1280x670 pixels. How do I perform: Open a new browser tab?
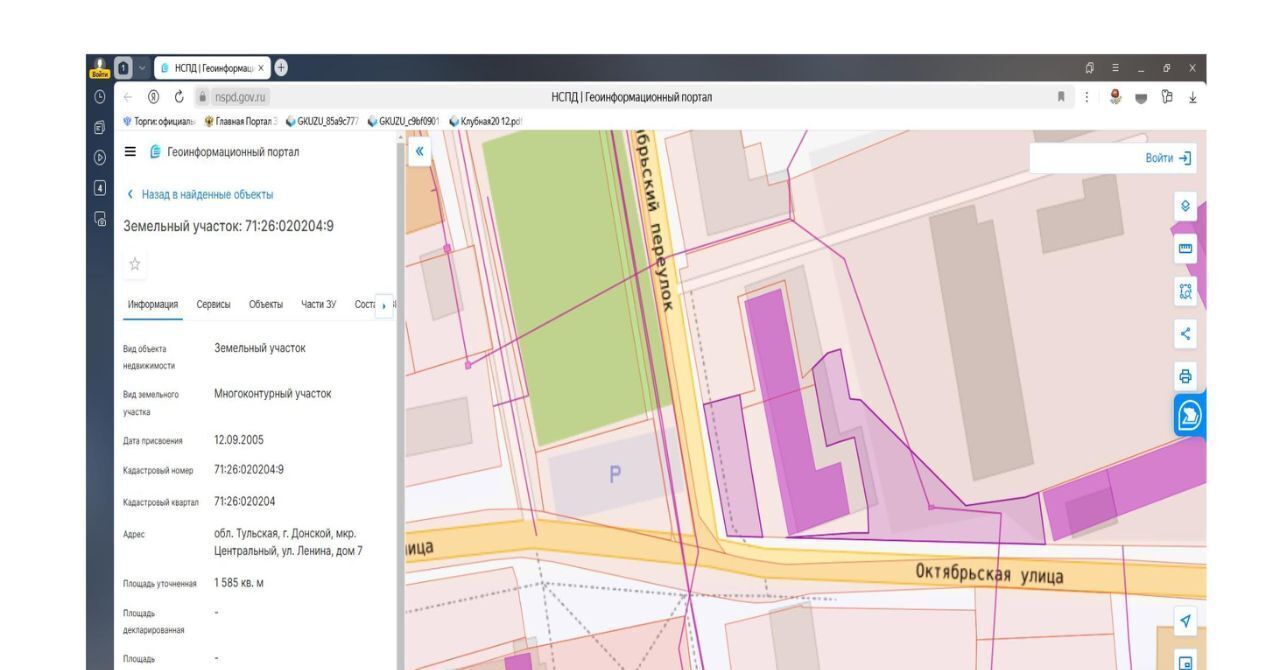click(x=280, y=68)
